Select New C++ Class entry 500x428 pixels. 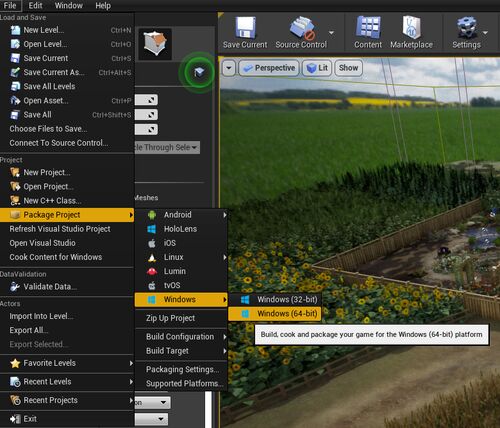pos(67,201)
